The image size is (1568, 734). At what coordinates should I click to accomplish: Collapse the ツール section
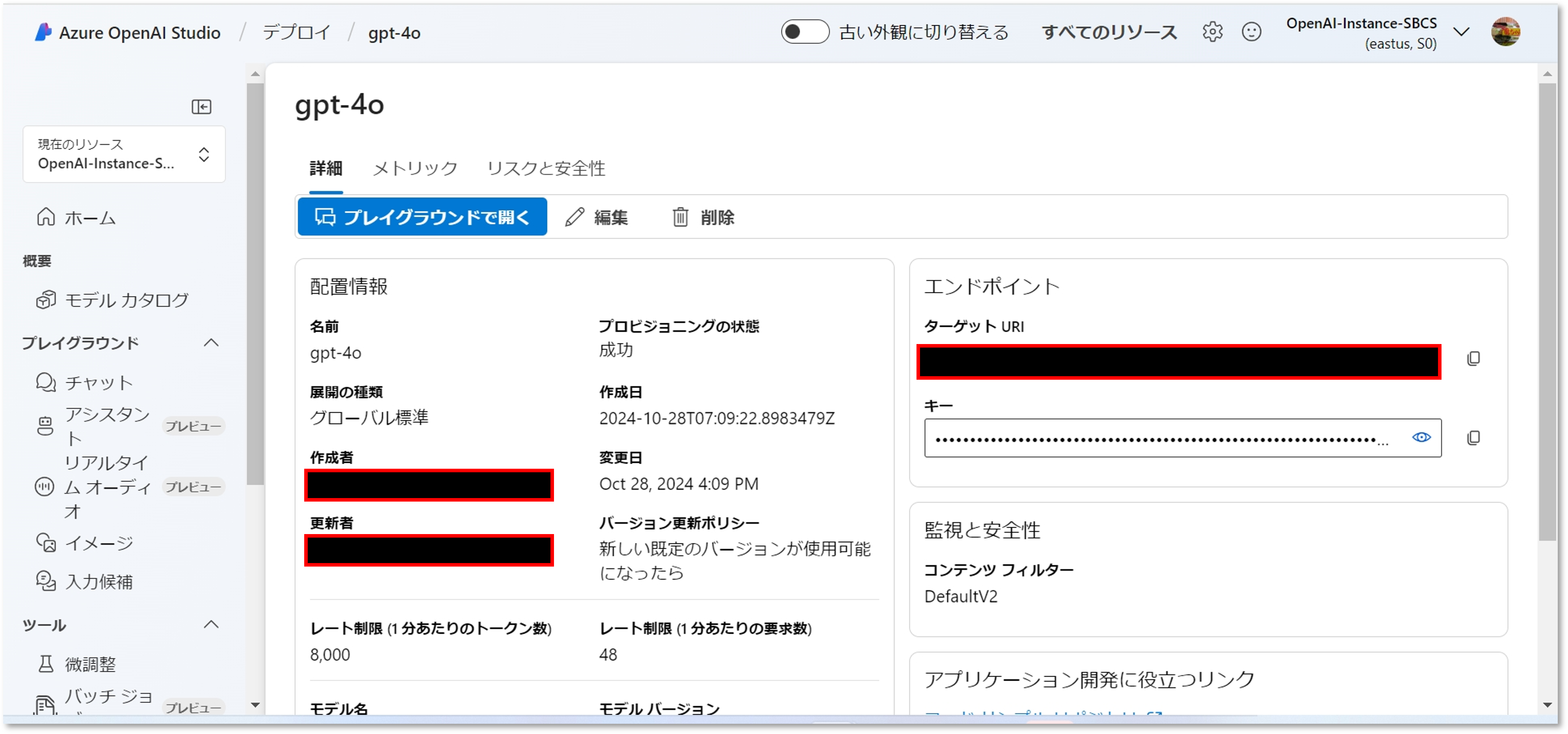click(211, 625)
